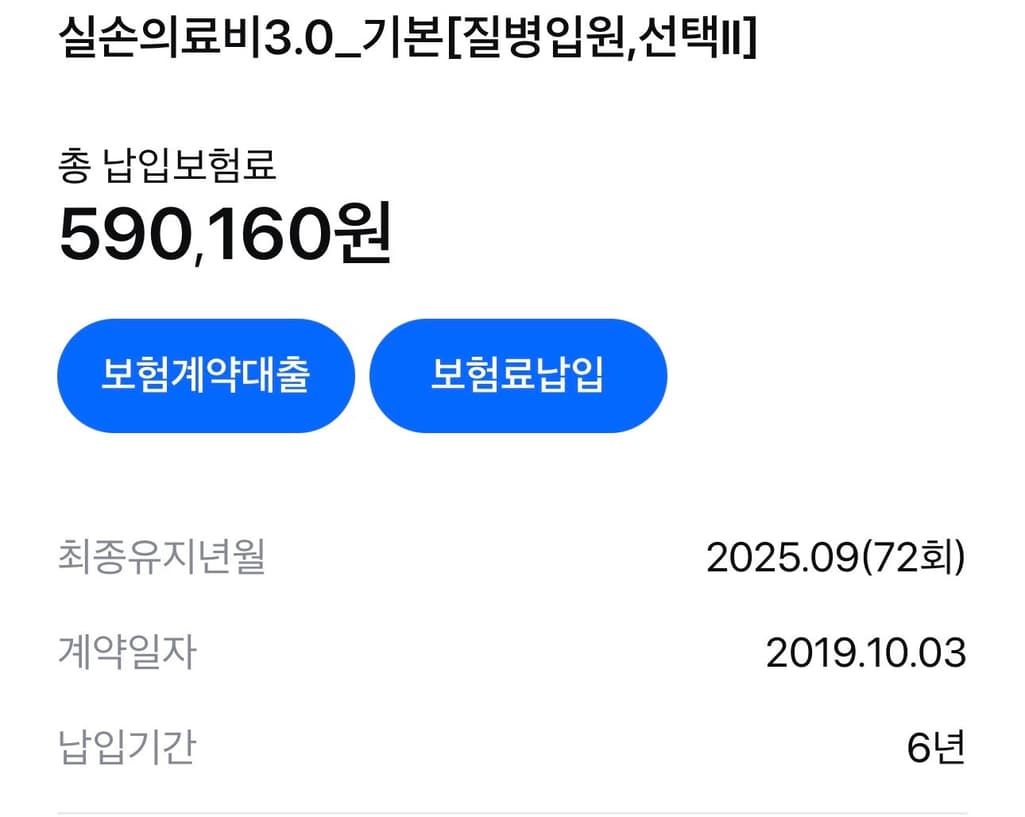Screen dimensions: 1025x817
Task: Click the divider line below 납입기간
Action: (x=512, y=812)
